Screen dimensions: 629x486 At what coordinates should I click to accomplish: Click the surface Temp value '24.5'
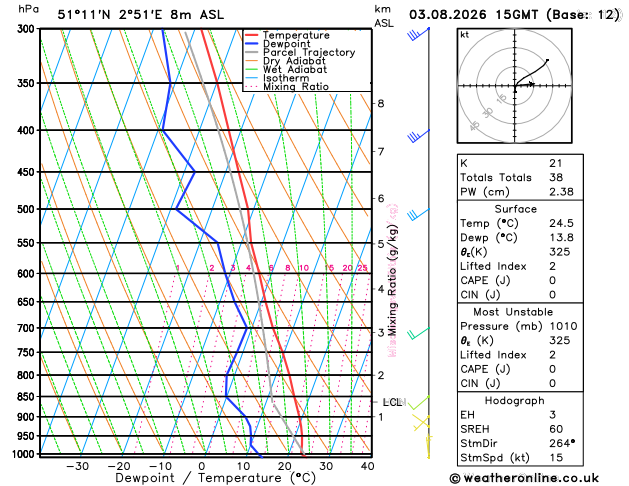561,223
